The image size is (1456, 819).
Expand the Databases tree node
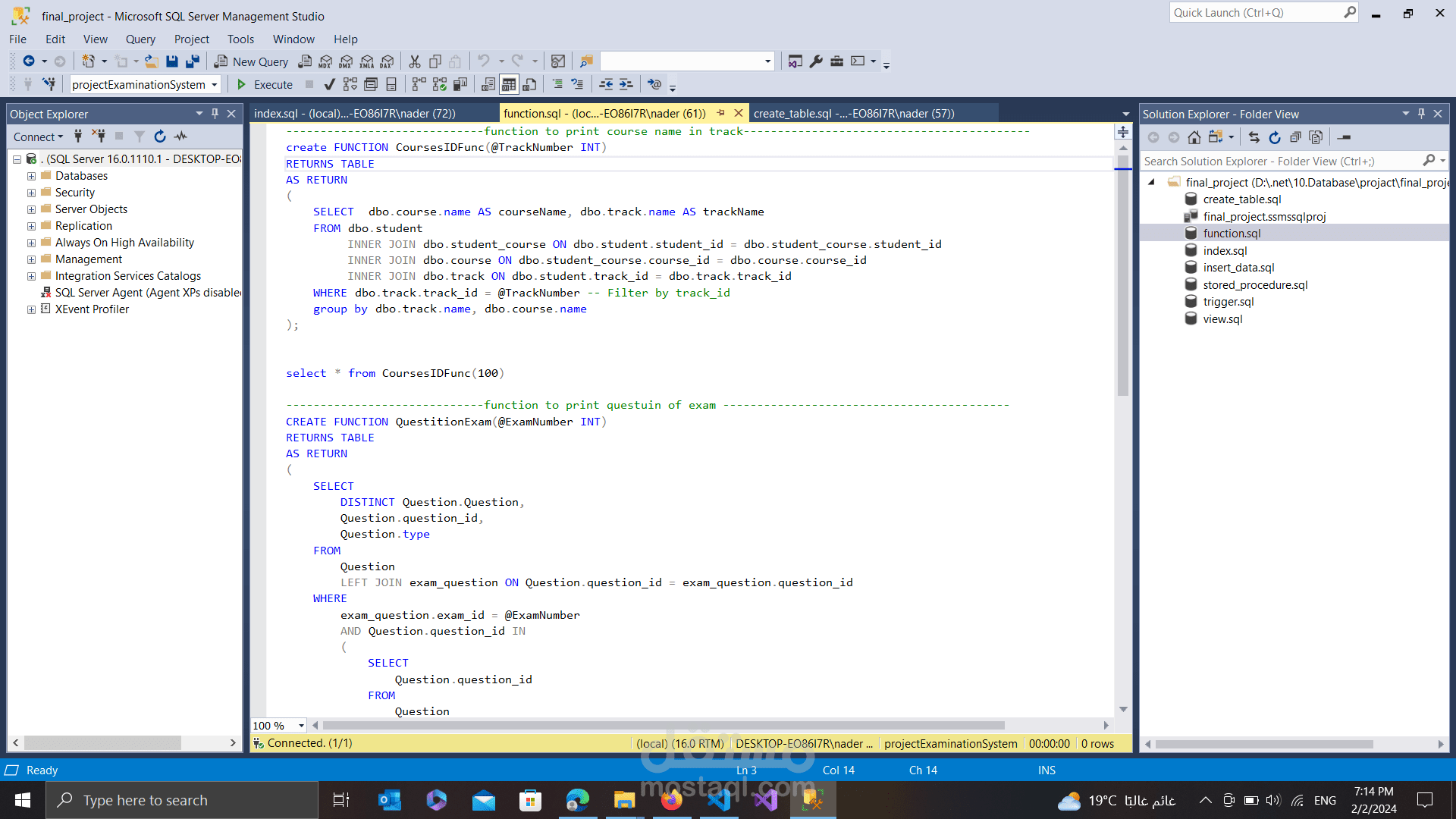[x=31, y=176]
